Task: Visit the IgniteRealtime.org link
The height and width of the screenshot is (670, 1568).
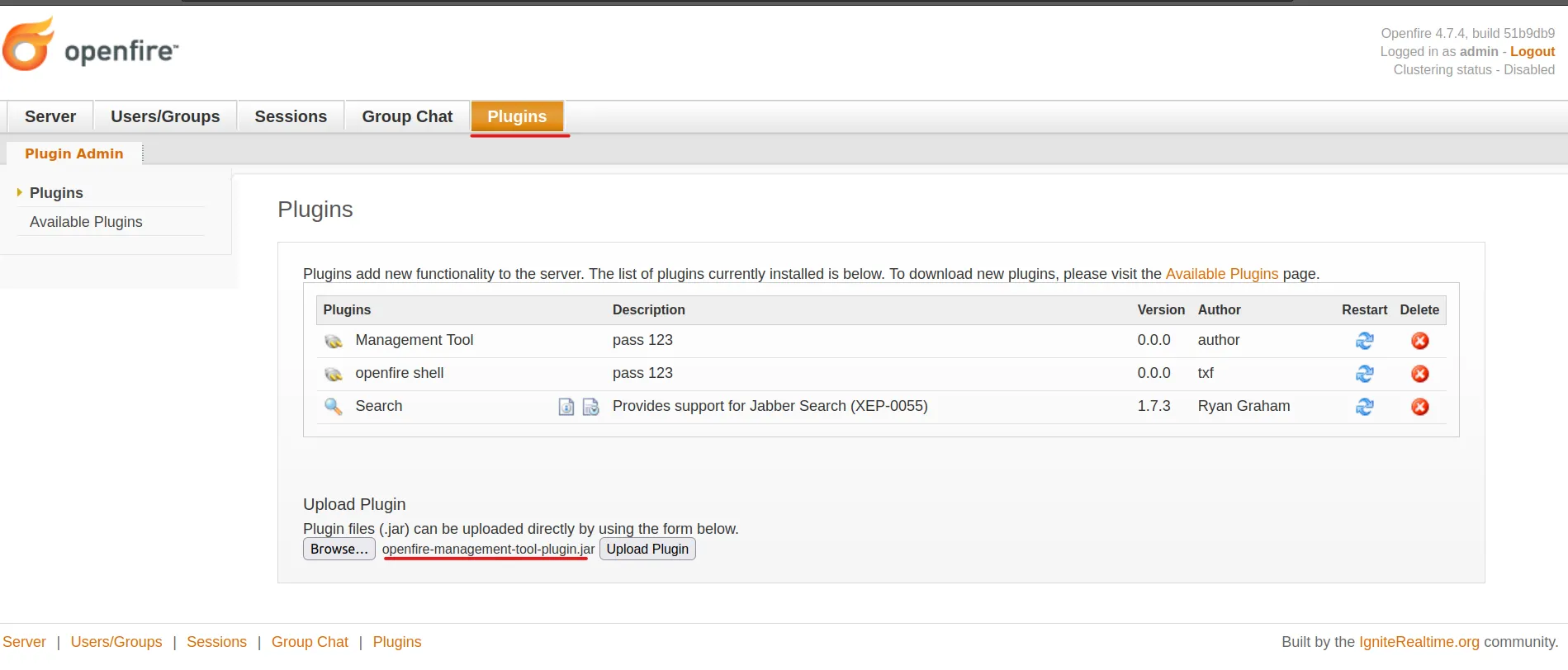Action: [x=1419, y=642]
